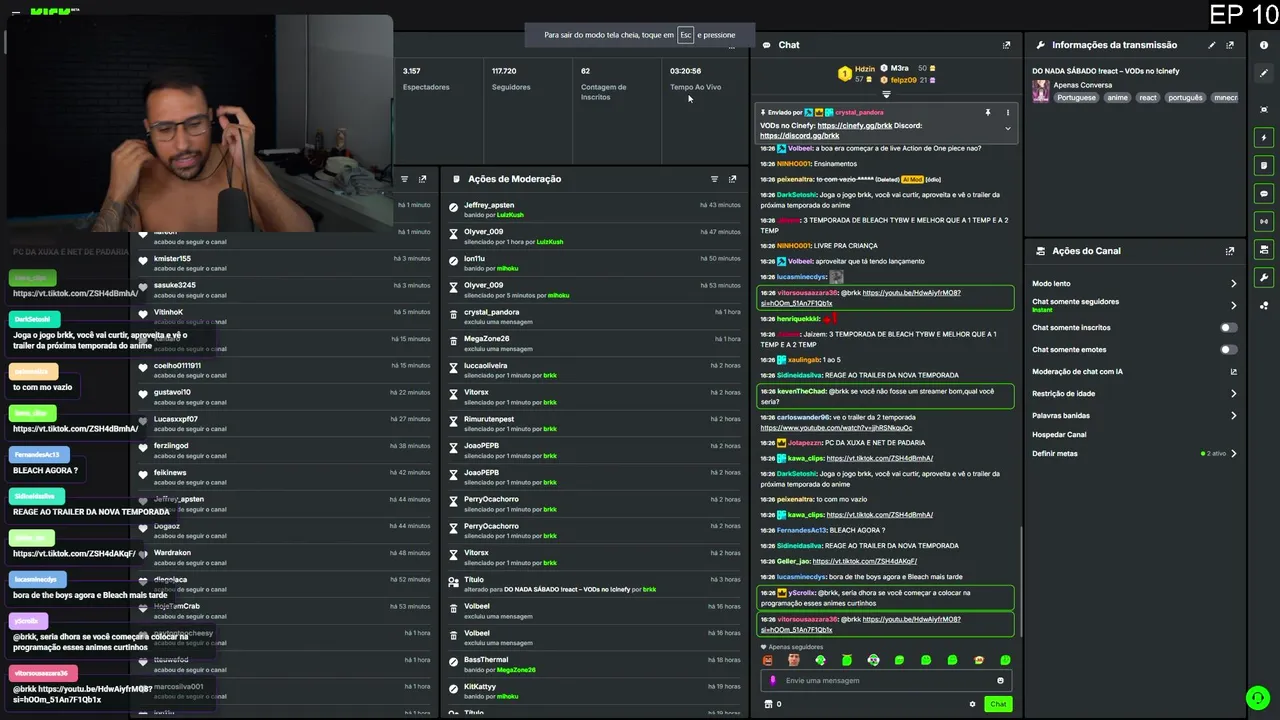
Task: Click MegaZone26 moderation entry
Action: tap(595, 343)
